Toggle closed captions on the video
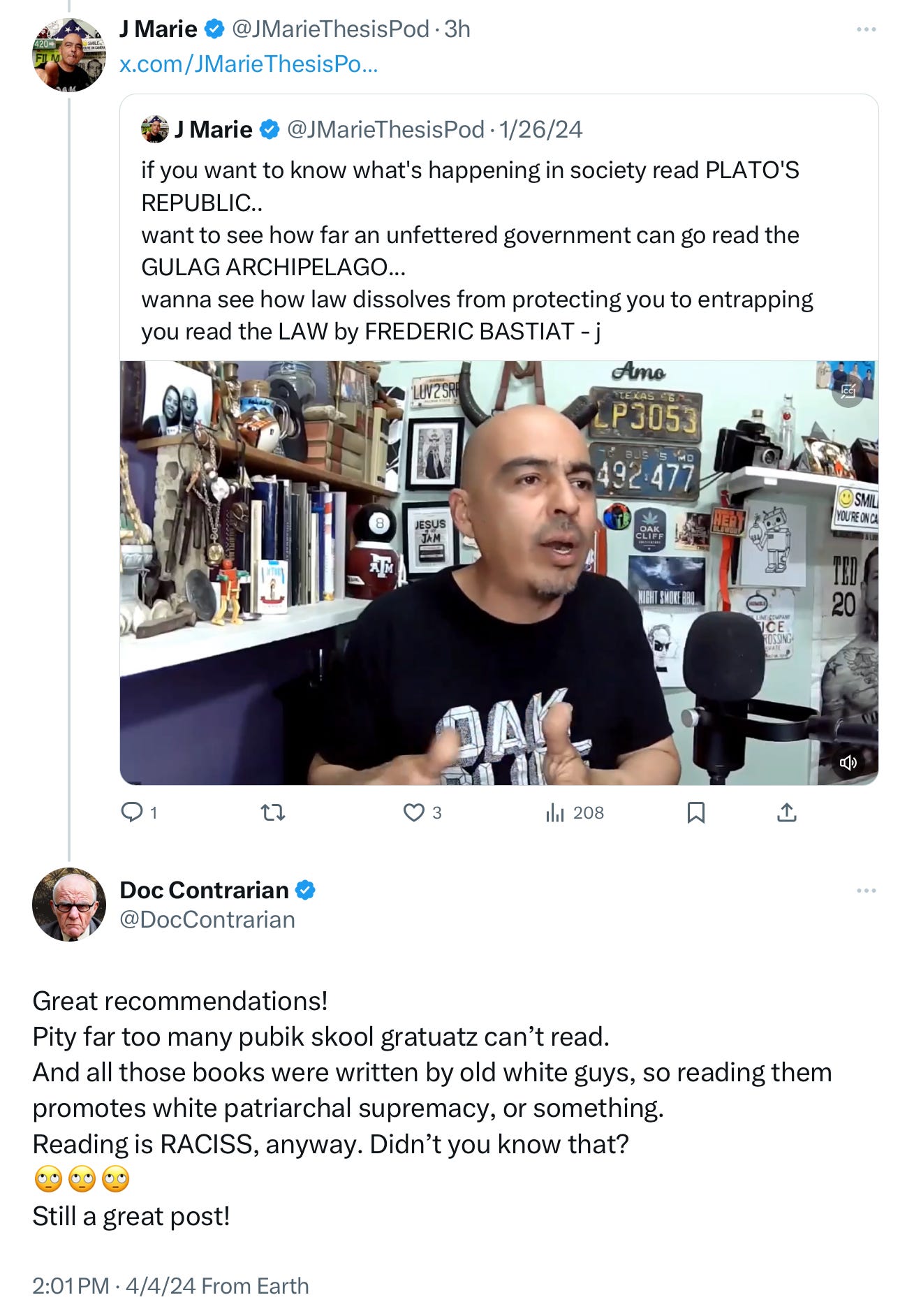 tap(848, 391)
